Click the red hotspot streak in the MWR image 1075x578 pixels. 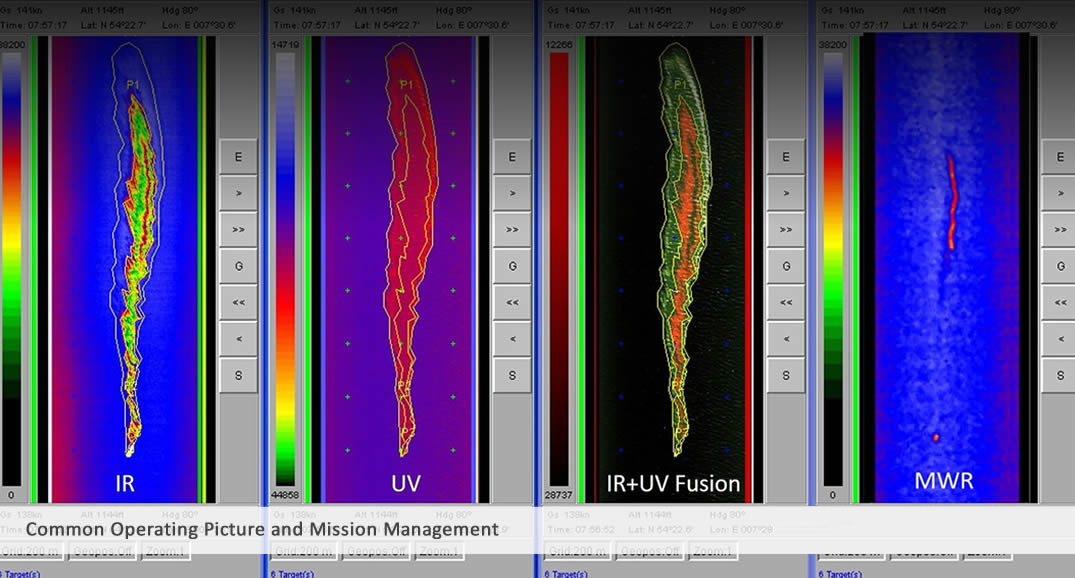[x=952, y=202]
